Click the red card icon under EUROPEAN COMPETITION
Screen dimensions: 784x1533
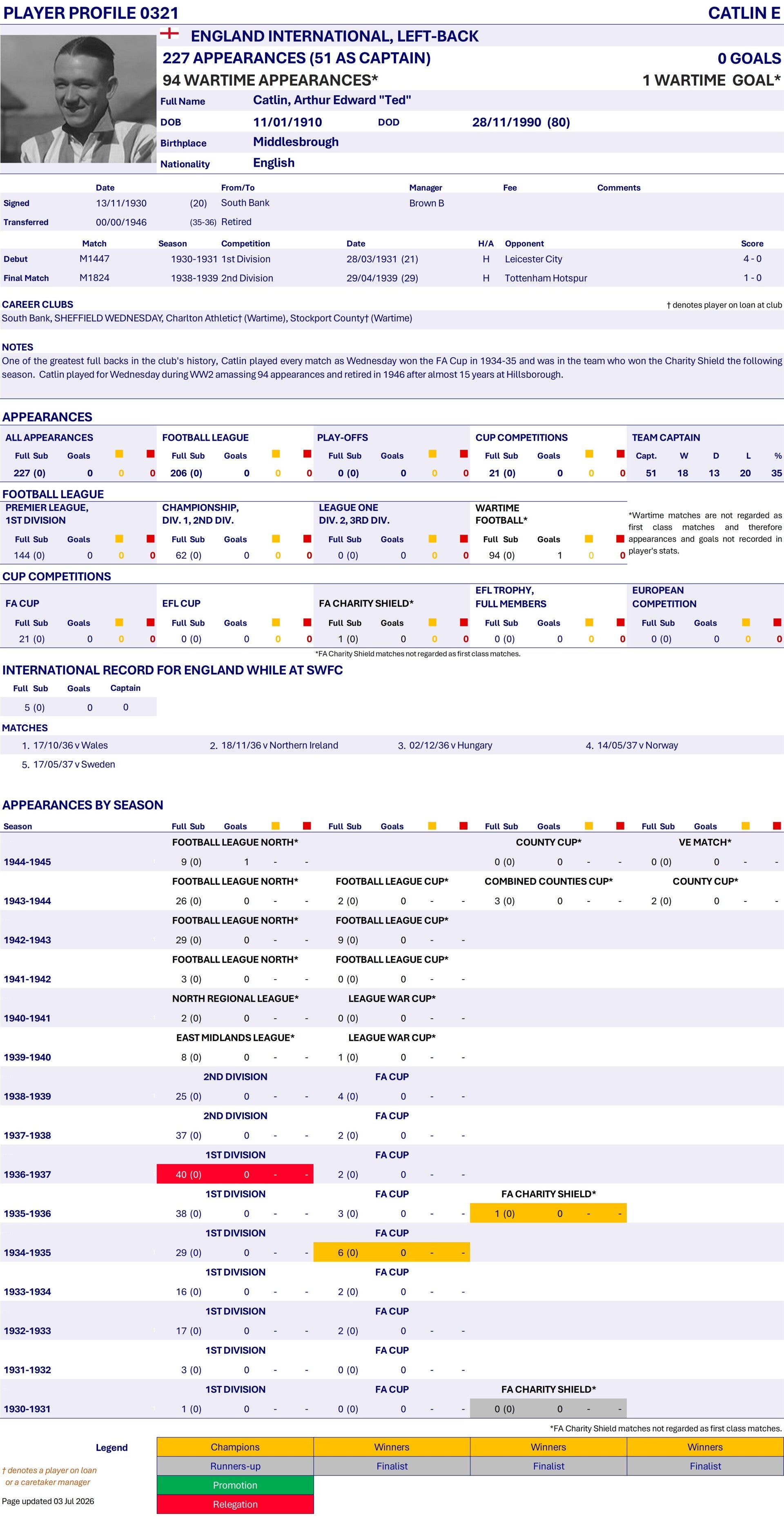pyautogui.click(x=777, y=622)
